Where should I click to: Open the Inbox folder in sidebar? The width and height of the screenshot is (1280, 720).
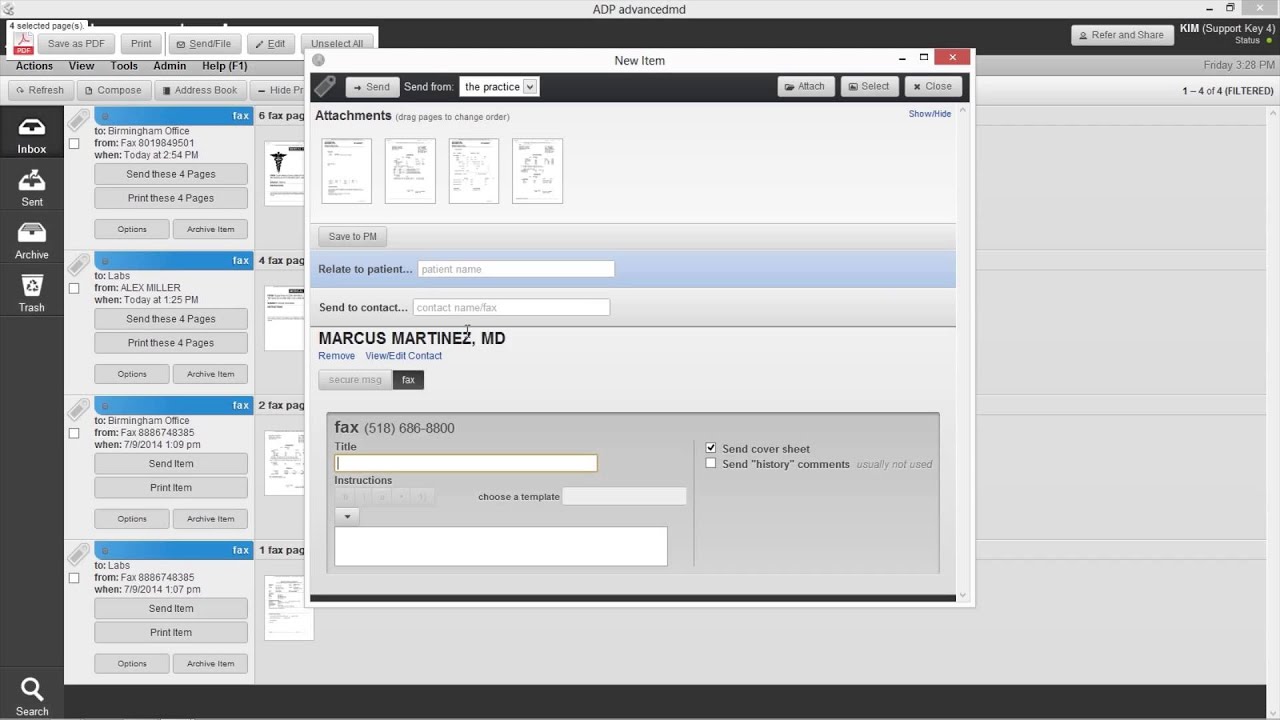coord(31,135)
